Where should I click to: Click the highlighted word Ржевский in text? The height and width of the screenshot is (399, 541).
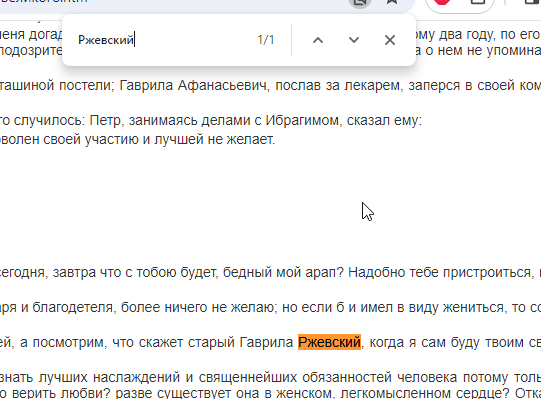[329, 342]
